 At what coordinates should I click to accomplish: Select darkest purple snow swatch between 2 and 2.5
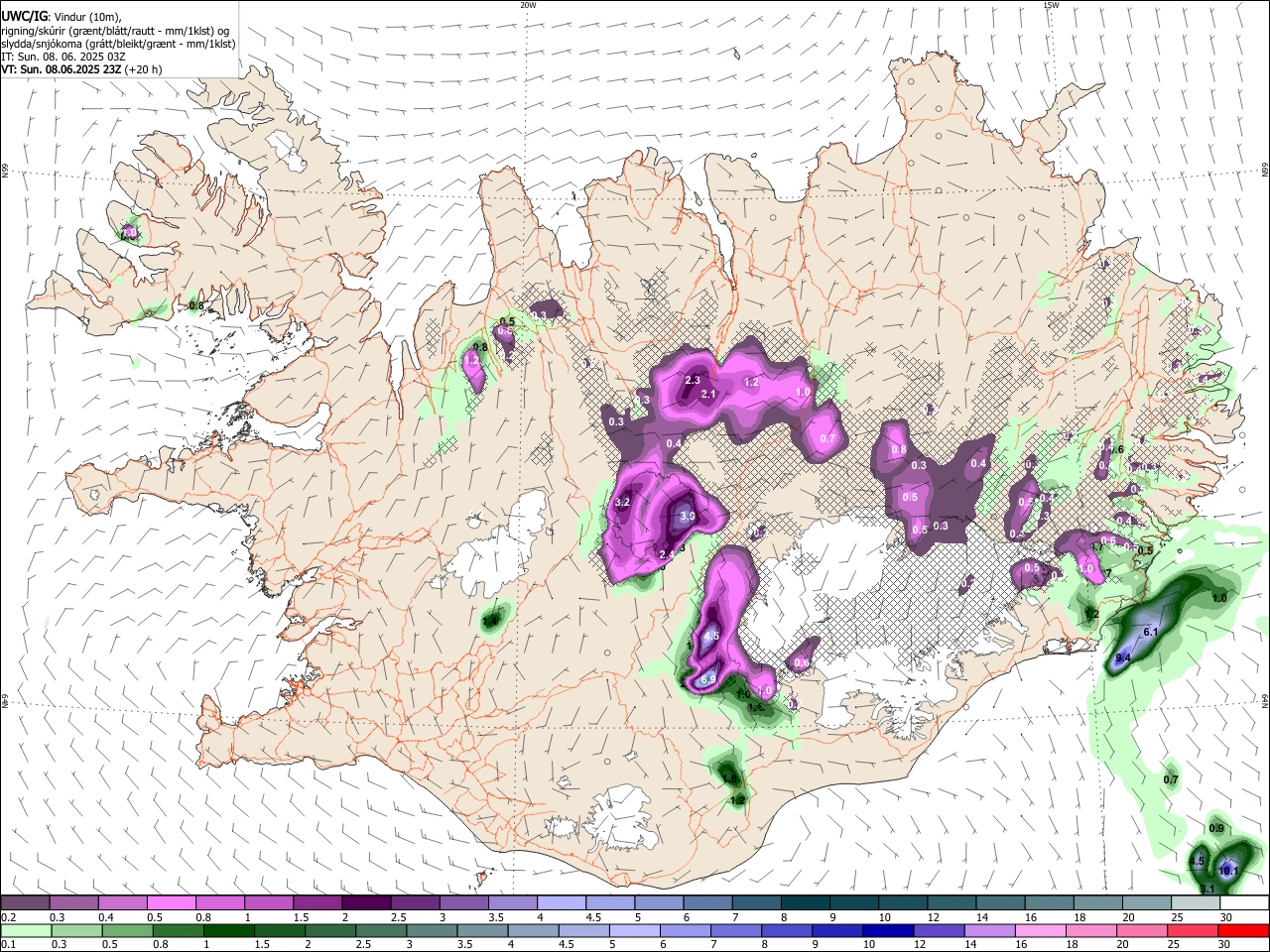pyautogui.click(x=365, y=903)
